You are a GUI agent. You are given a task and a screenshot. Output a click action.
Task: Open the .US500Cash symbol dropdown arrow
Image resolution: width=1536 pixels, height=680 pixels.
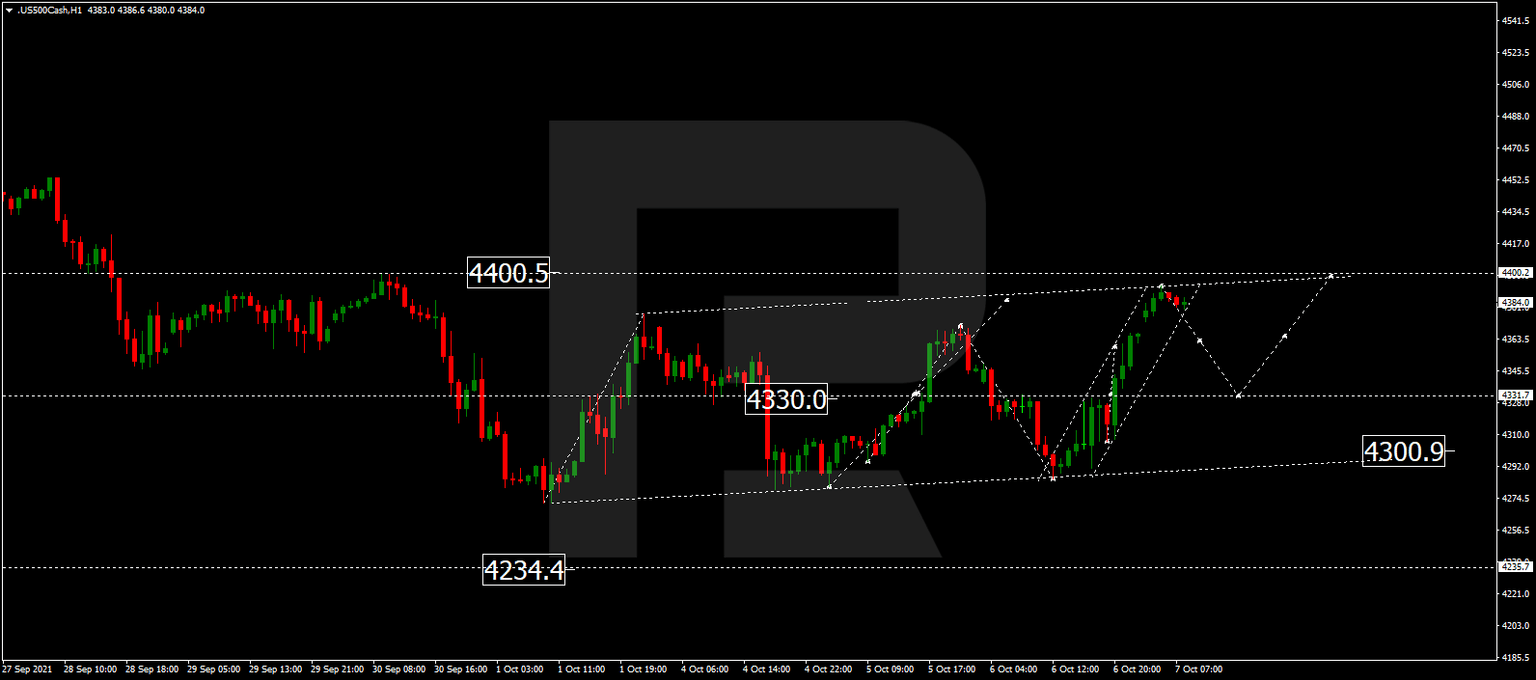10,10
